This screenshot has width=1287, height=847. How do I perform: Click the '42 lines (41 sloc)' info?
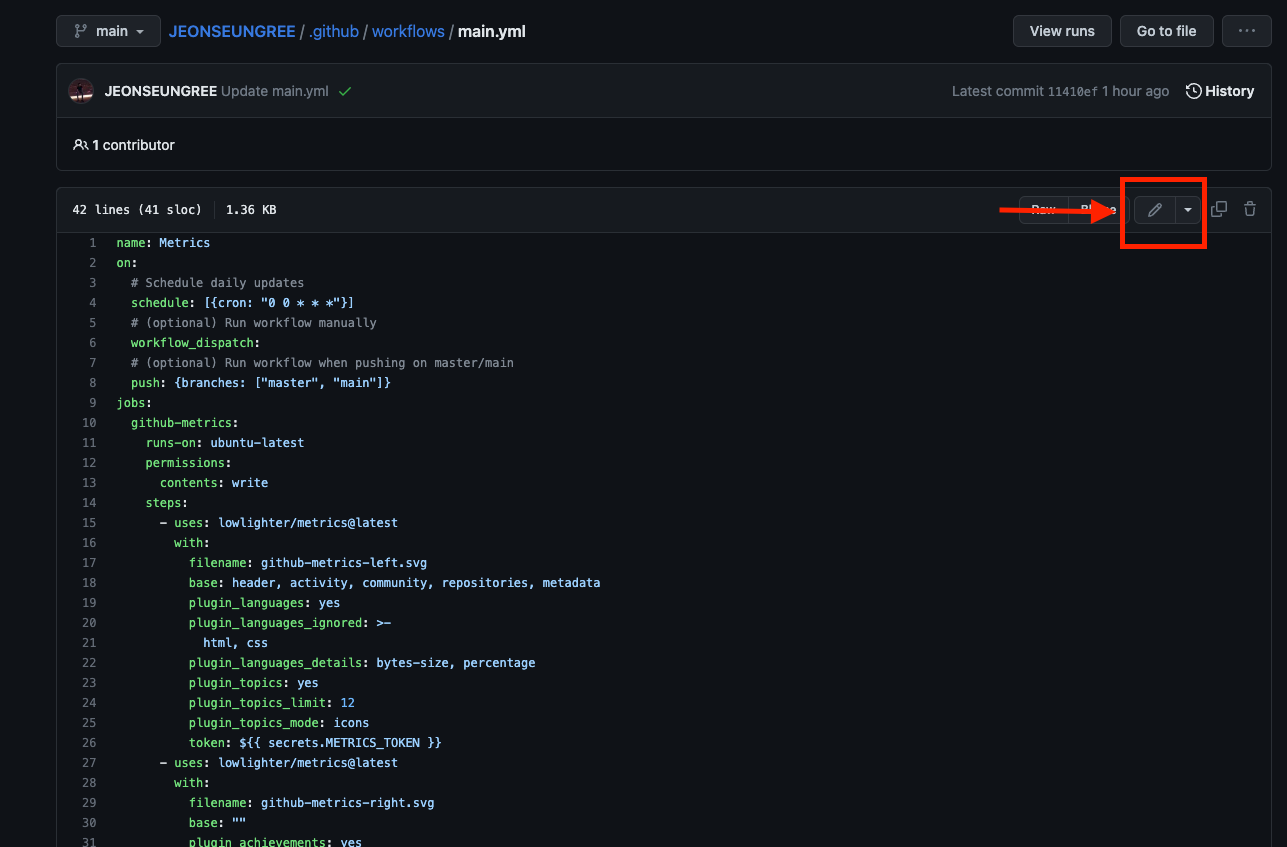tap(137, 210)
